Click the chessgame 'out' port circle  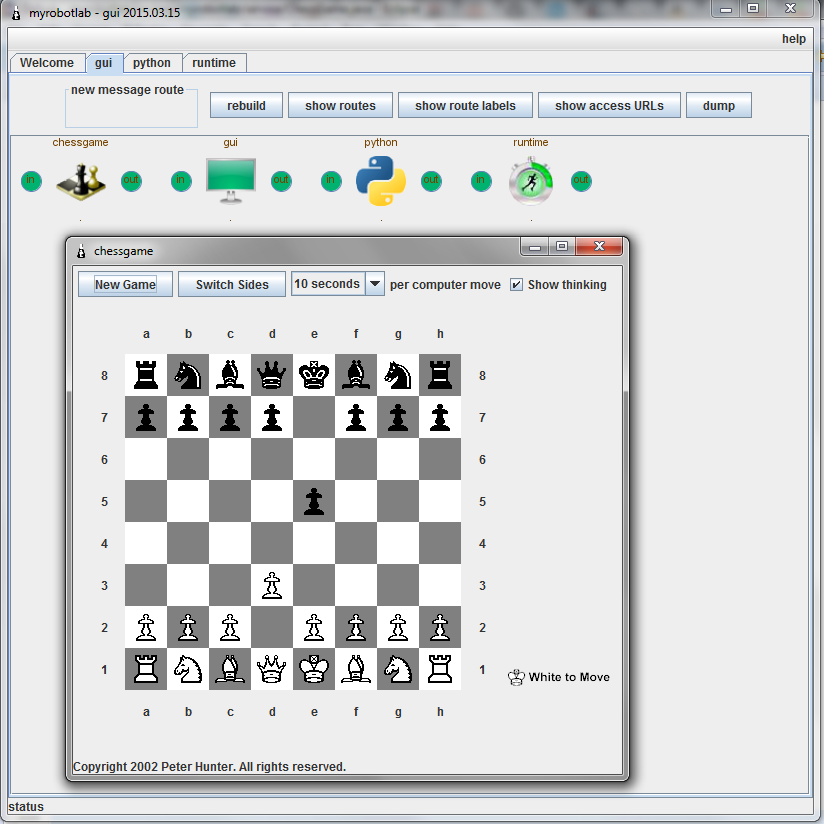coord(131,181)
